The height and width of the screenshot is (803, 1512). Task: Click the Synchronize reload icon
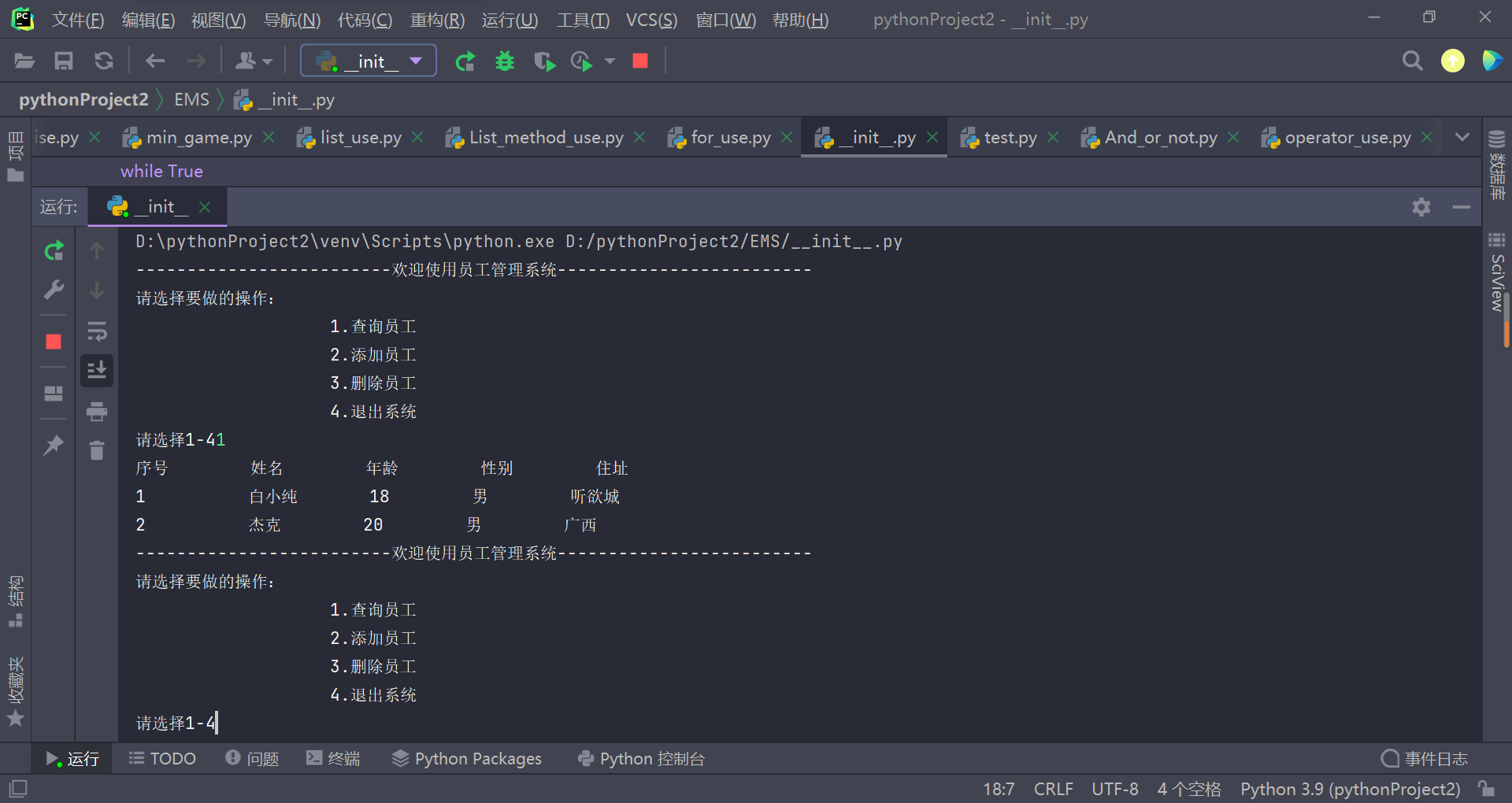coord(103,61)
